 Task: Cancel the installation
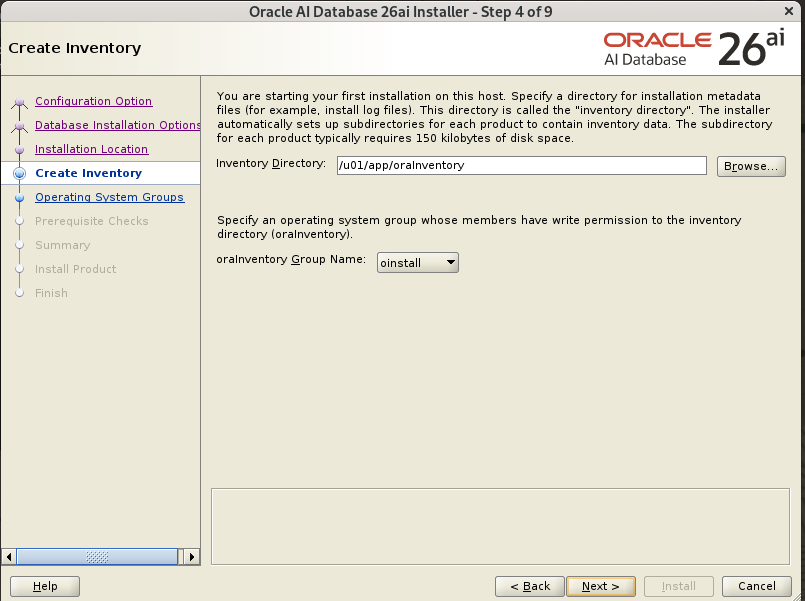(757, 586)
